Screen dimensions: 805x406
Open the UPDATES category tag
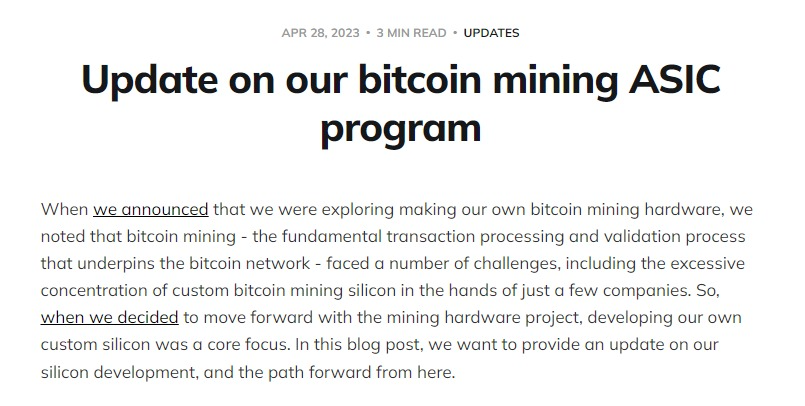491,33
